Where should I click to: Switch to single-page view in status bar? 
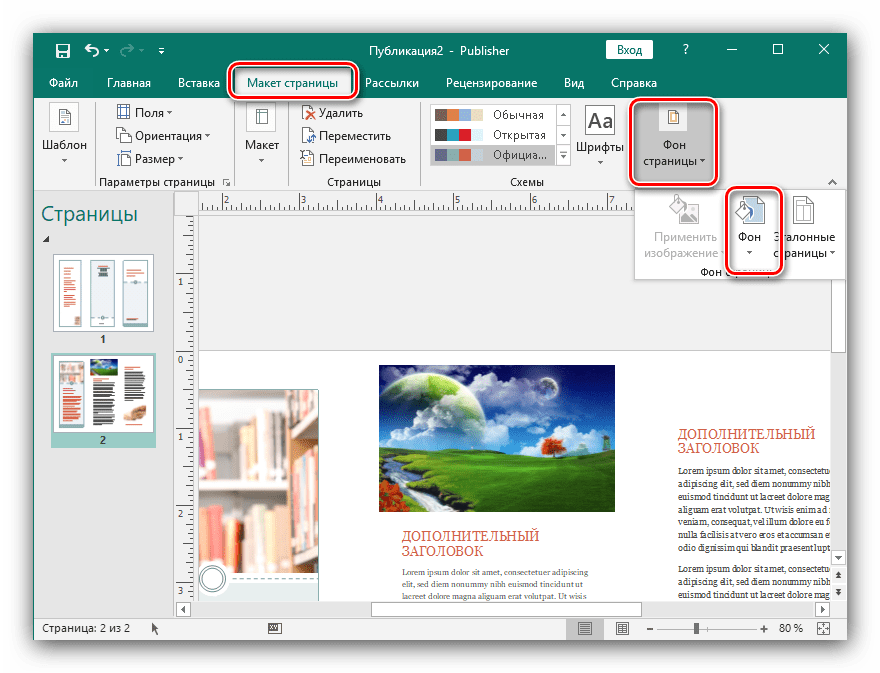click(585, 628)
